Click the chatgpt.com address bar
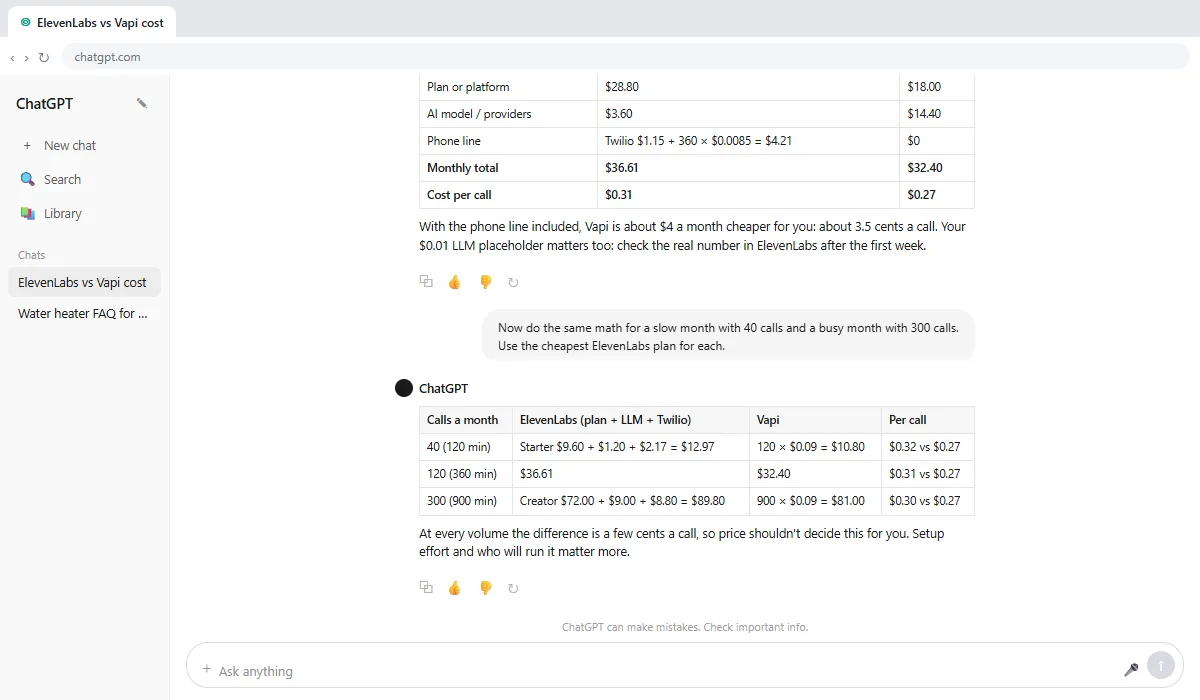 (x=625, y=57)
